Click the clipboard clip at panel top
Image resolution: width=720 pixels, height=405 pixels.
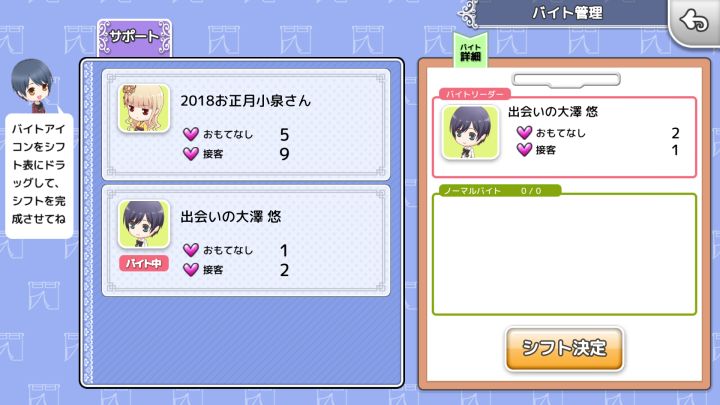[x=566, y=80]
